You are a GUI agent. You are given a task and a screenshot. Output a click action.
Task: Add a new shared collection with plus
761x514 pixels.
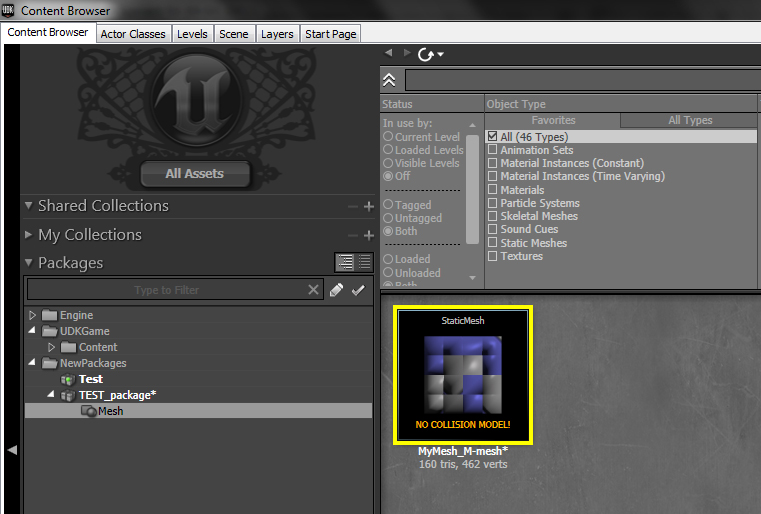368,206
